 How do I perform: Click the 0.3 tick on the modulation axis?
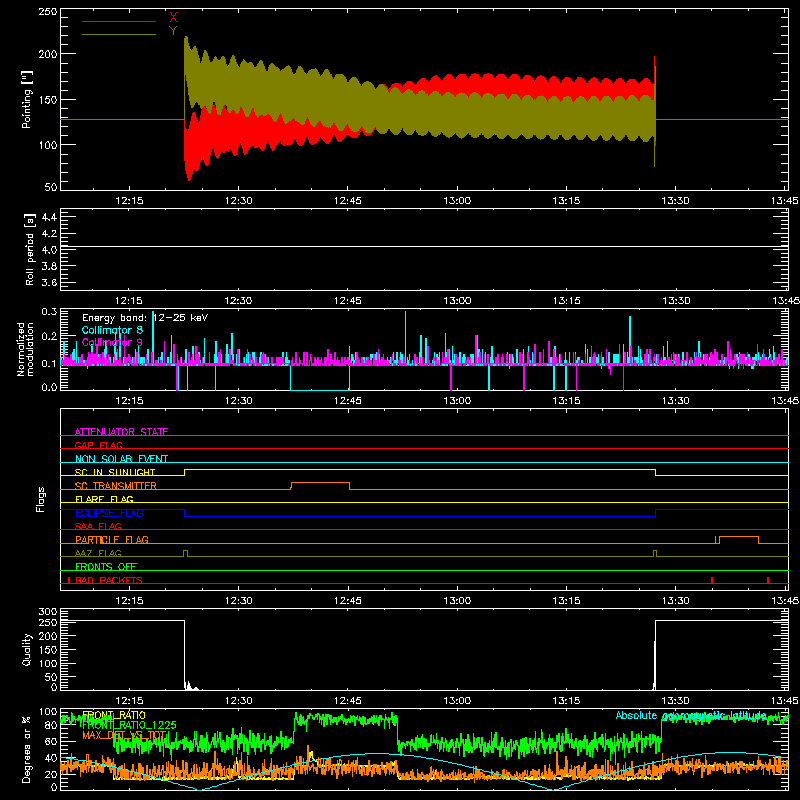point(49,311)
